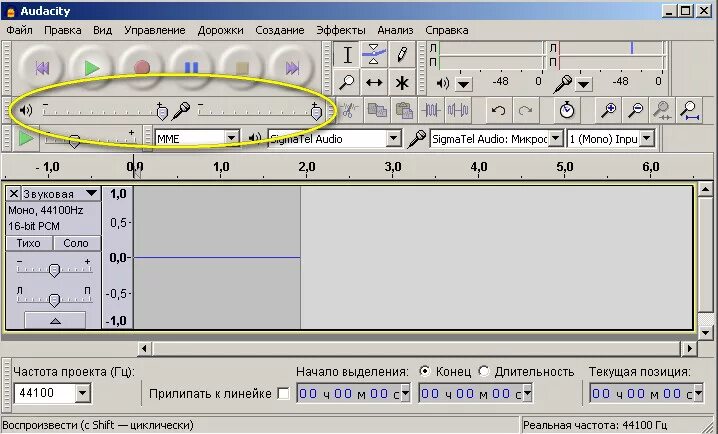Open the Дорожки menu
The height and width of the screenshot is (434, 718).
[x=221, y=30]
